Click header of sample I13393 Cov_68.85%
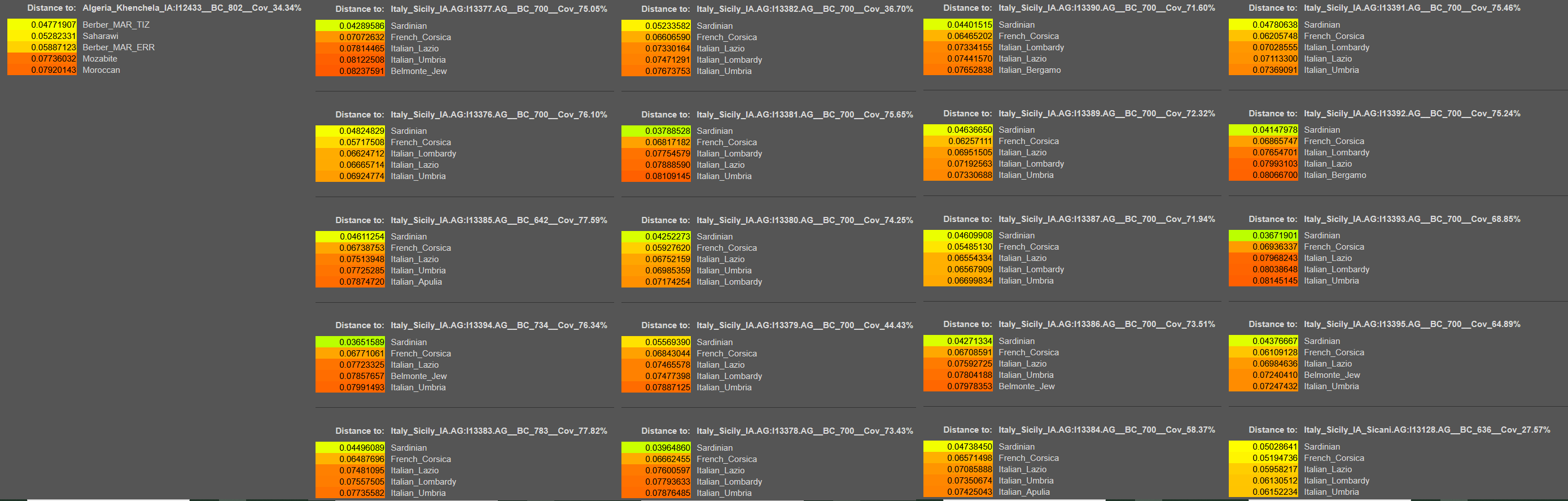The image size is (1568, 501). tap(1412, 219)
